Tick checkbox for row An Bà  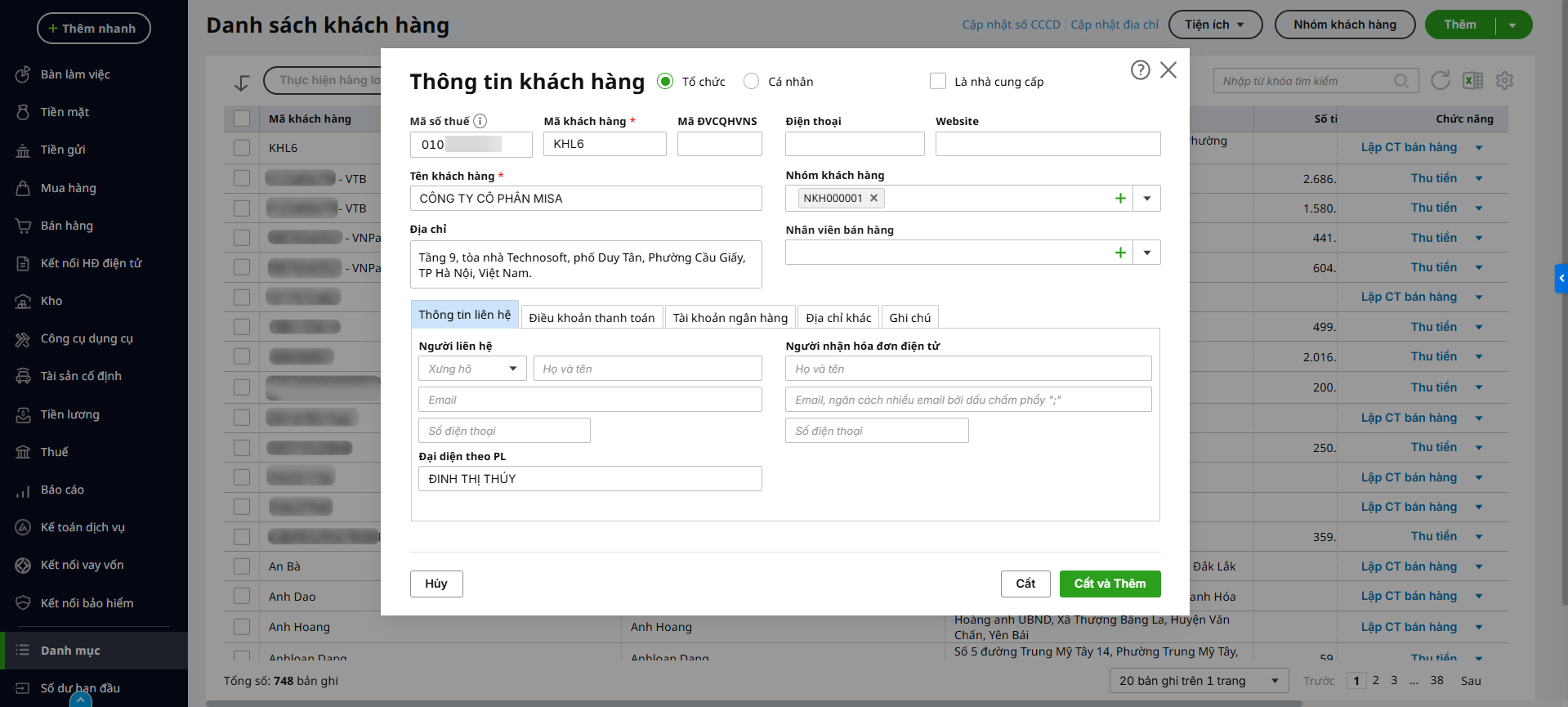click(x=242, y=566)
